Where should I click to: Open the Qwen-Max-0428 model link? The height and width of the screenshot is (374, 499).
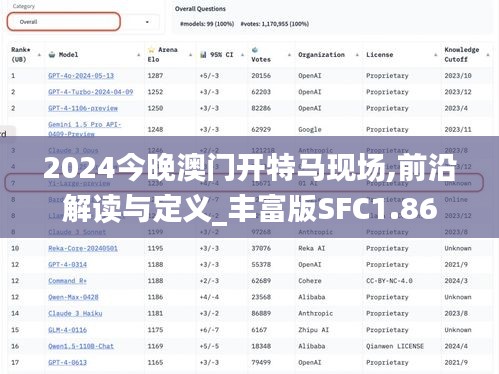click(x=73, y=297)
